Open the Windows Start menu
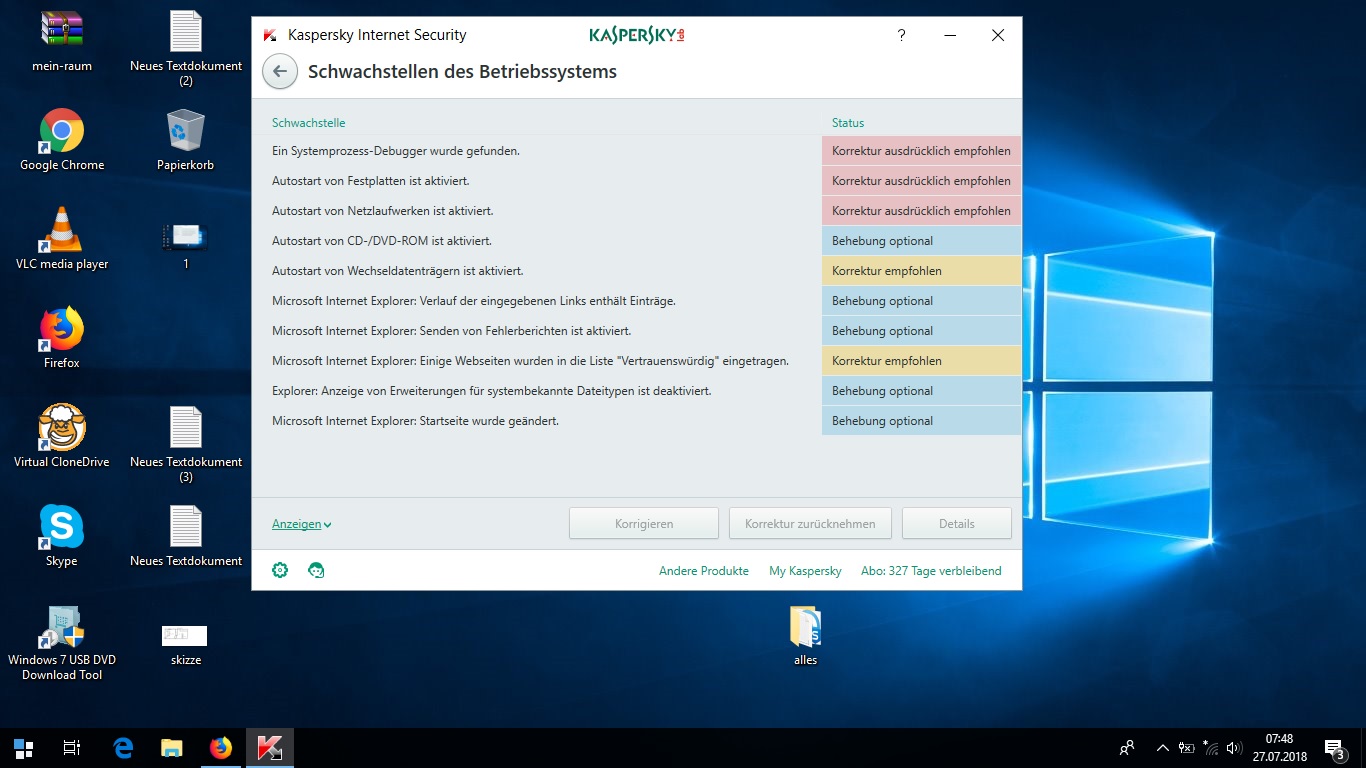 pos(24,748)
